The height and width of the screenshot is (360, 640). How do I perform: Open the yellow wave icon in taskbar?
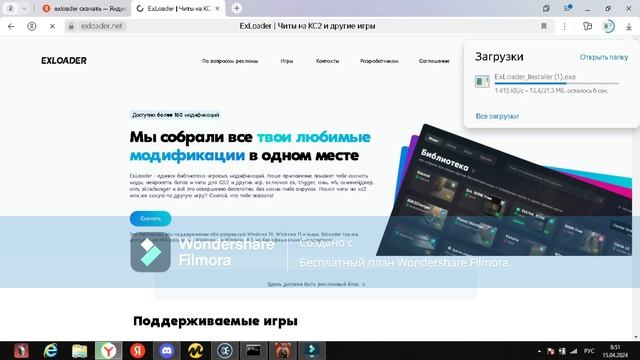click(x=196, y=351)
